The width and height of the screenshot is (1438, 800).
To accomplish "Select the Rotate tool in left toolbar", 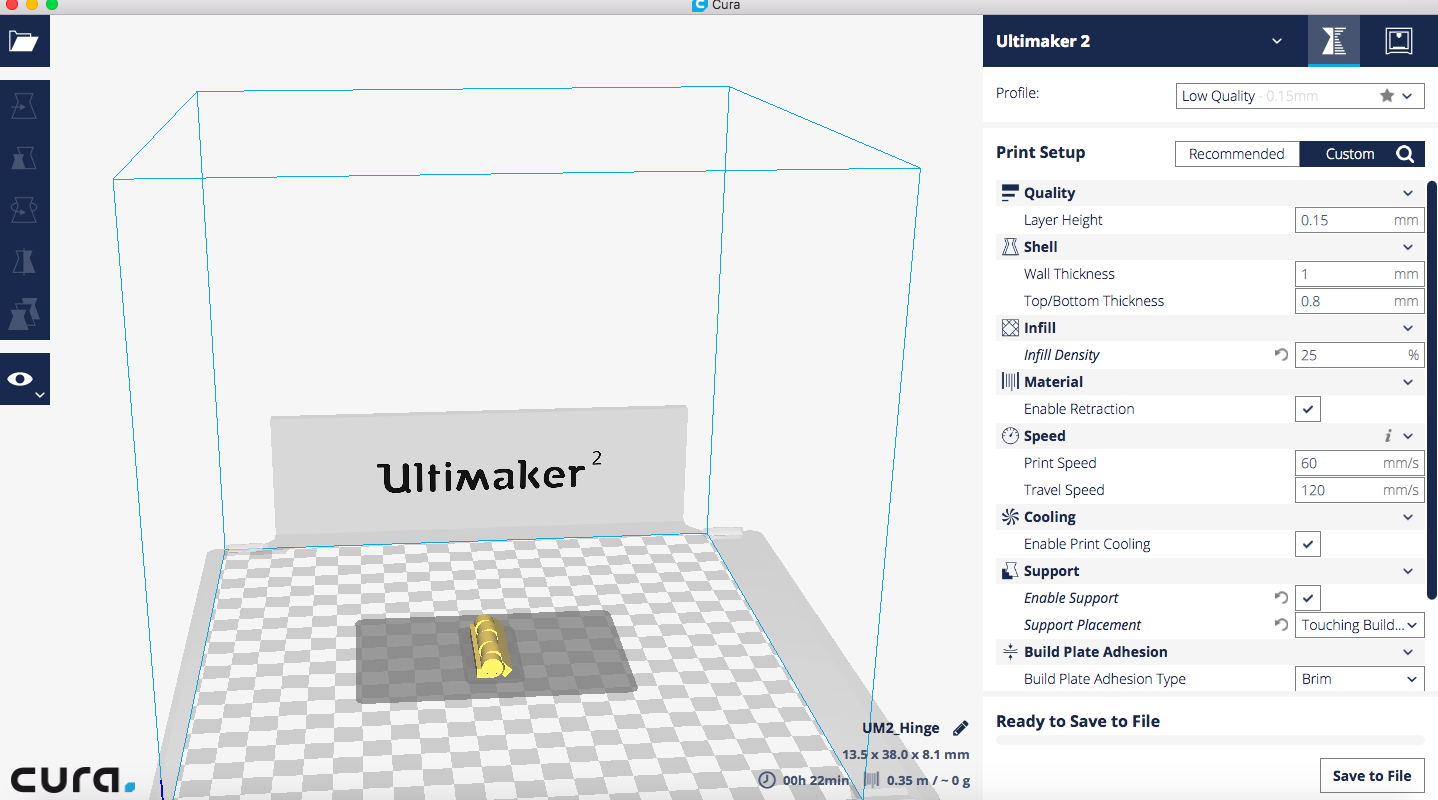I will point(23,209).
